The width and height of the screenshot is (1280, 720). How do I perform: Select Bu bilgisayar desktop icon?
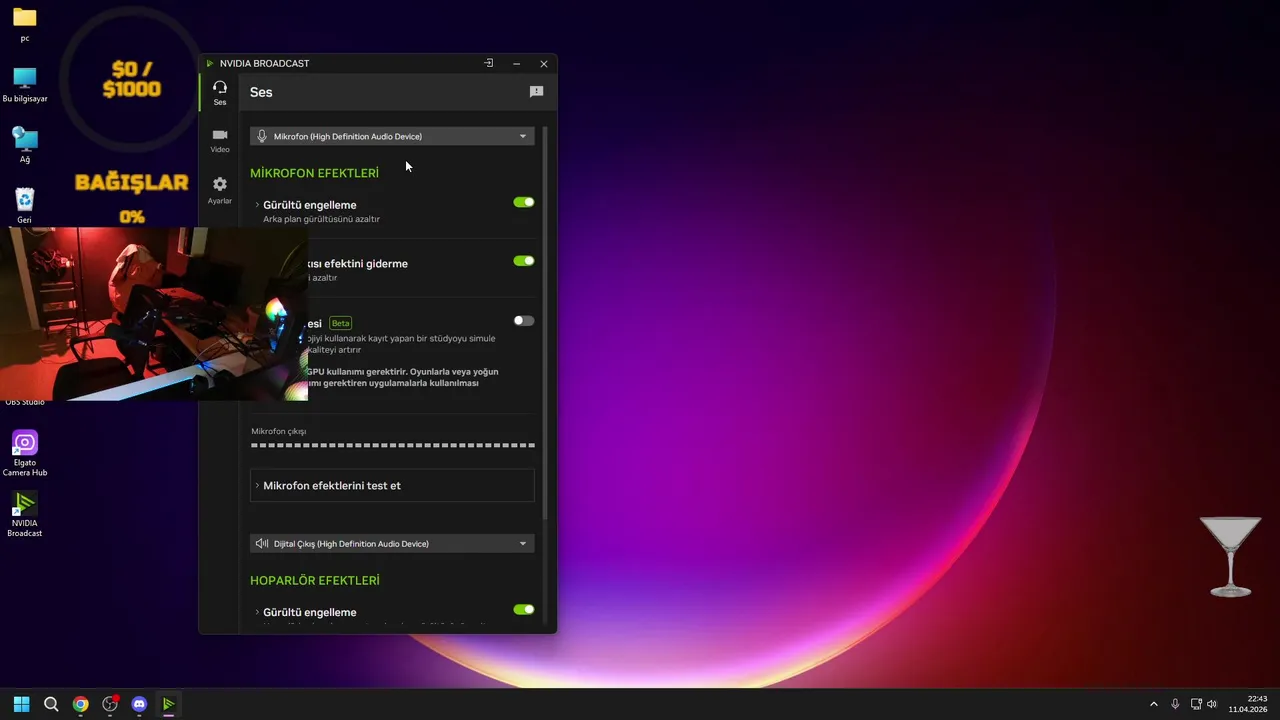pos(25,85)
